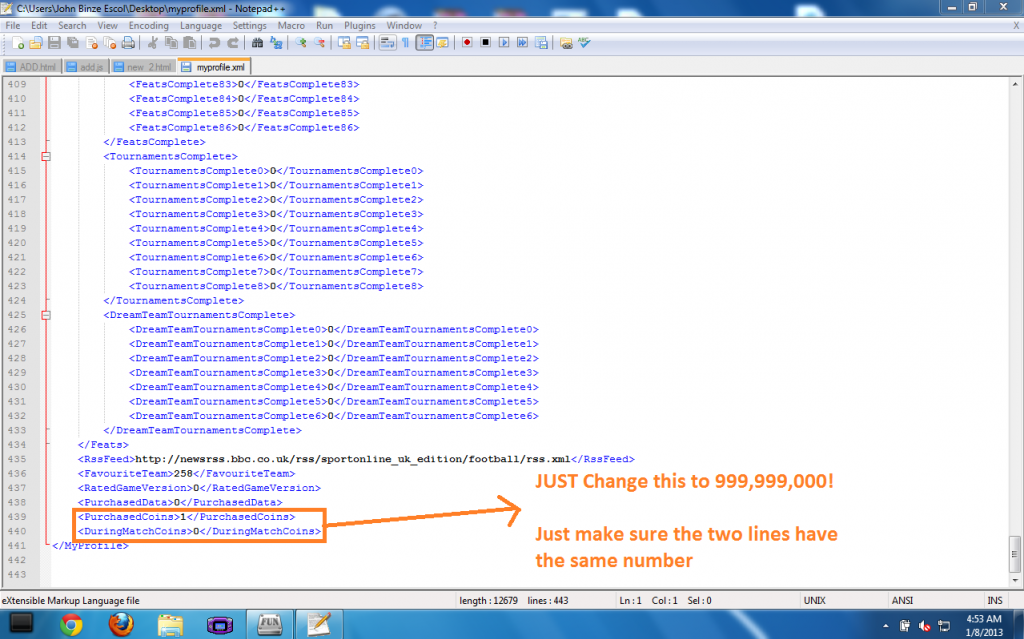Stop macro recording with square icon
The height and width of the screenshot is (639, 1024).
coord(485,42)
